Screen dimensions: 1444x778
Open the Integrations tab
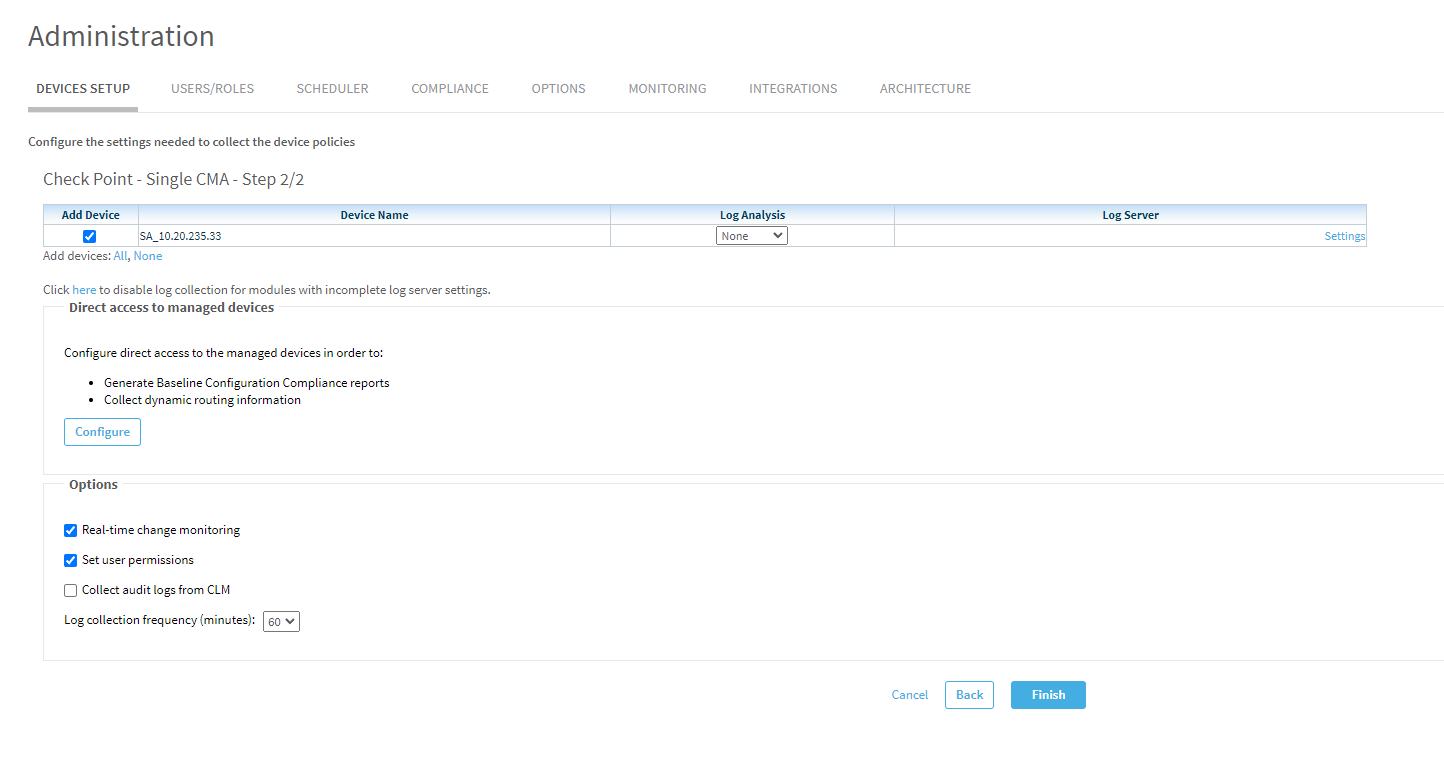coord(793,89)
